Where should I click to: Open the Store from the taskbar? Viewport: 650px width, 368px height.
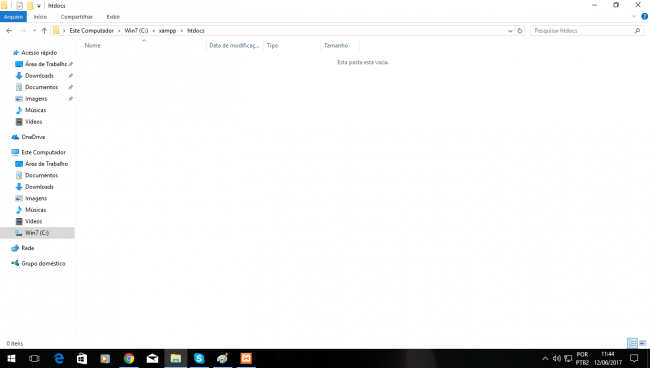(x=82, y=358)
